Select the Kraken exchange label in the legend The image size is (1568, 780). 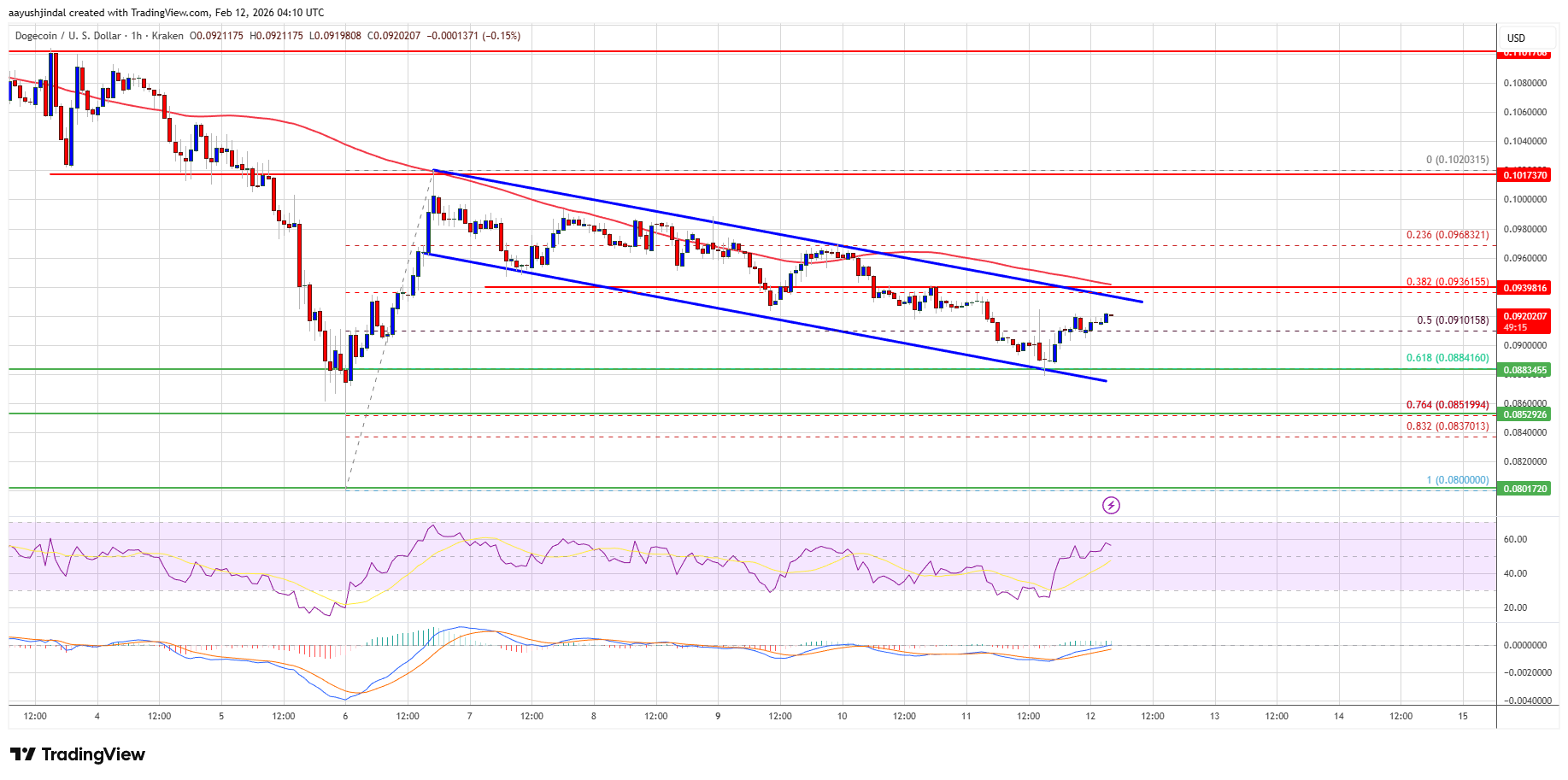(167, 36)
